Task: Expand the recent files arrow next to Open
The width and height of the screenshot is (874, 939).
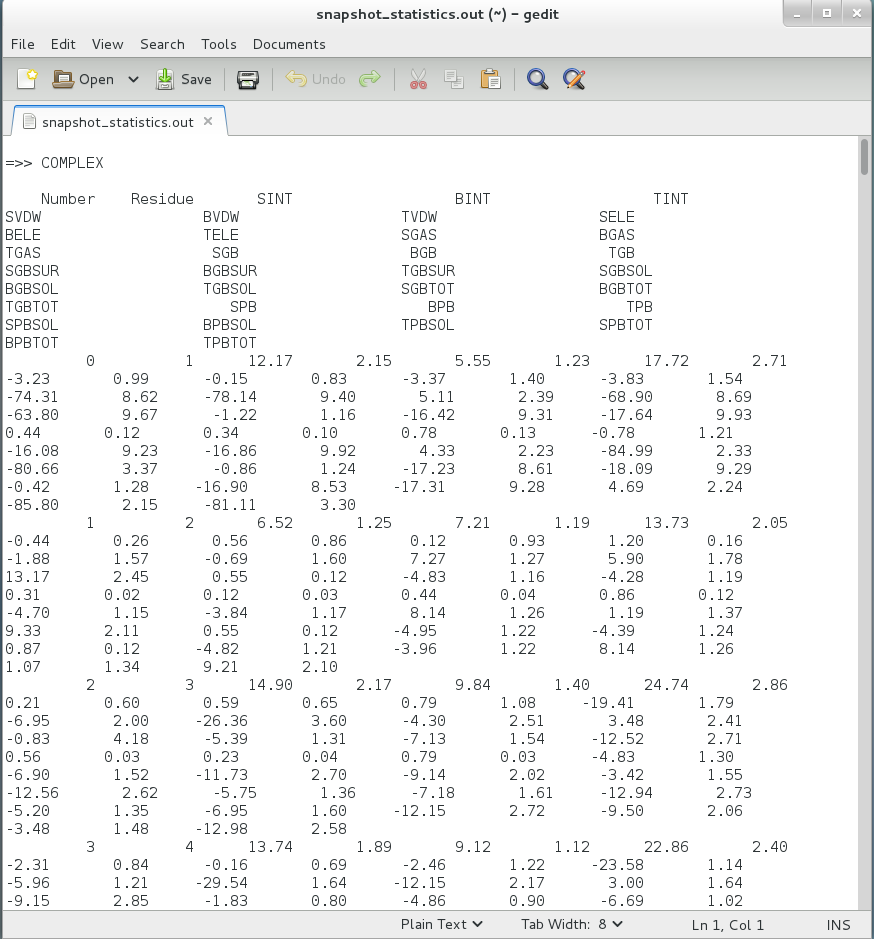Action: point(133,80)
